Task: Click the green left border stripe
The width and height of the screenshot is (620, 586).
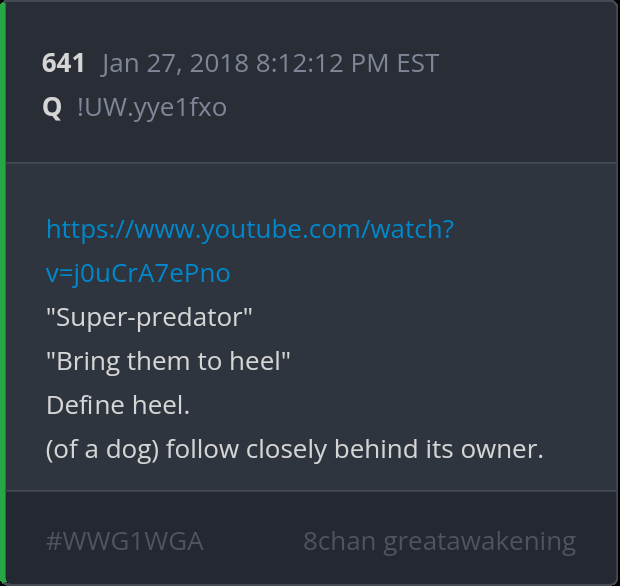Action: 3,293
